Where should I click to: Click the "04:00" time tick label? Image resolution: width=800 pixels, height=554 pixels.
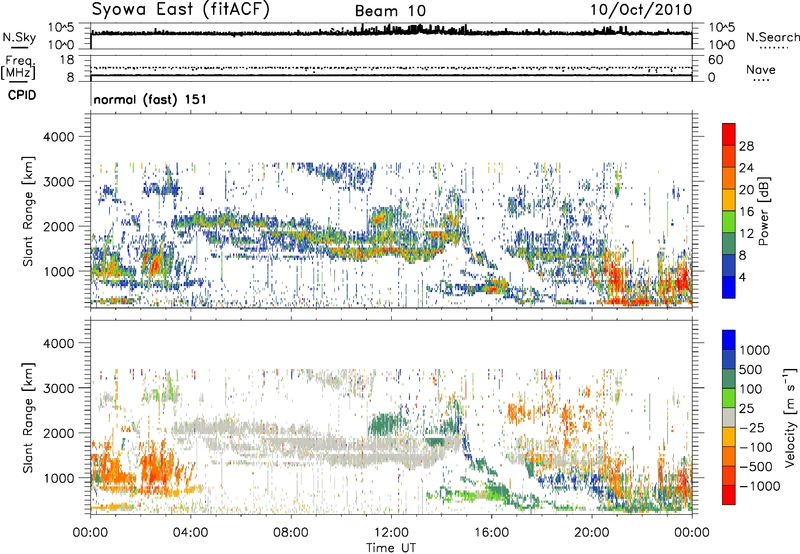190,533
